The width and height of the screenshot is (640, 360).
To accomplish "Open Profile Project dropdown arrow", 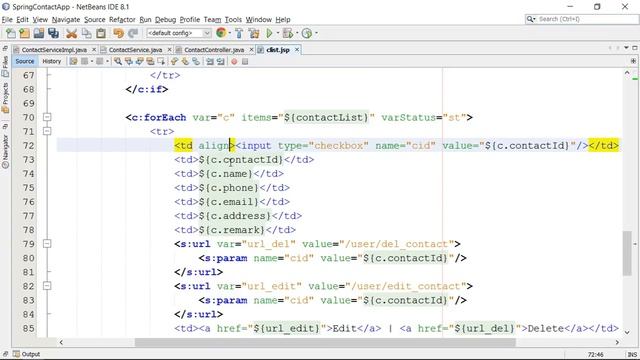I will point(316,33).
